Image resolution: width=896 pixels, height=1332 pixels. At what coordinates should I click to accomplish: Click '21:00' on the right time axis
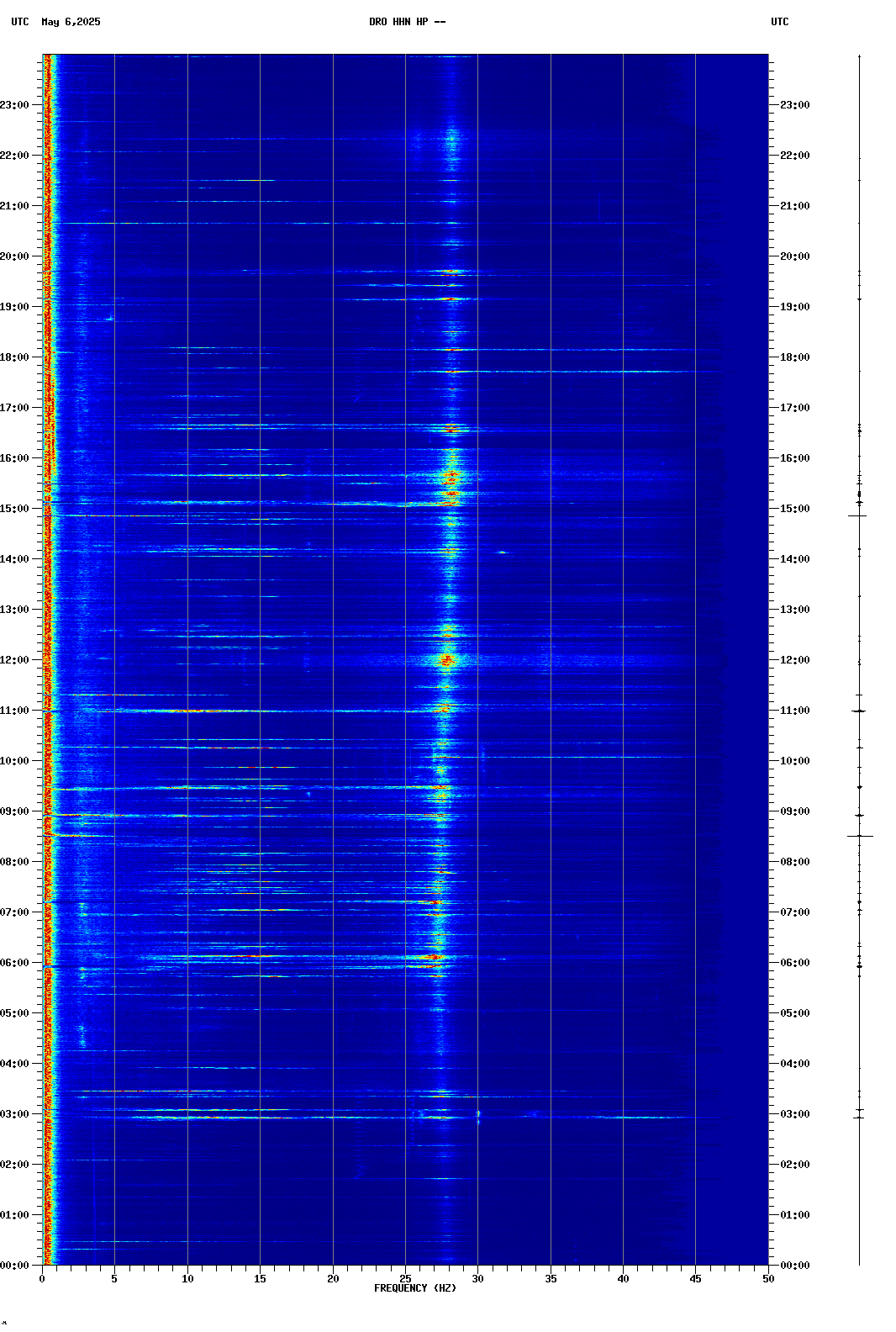pos(795,206)
